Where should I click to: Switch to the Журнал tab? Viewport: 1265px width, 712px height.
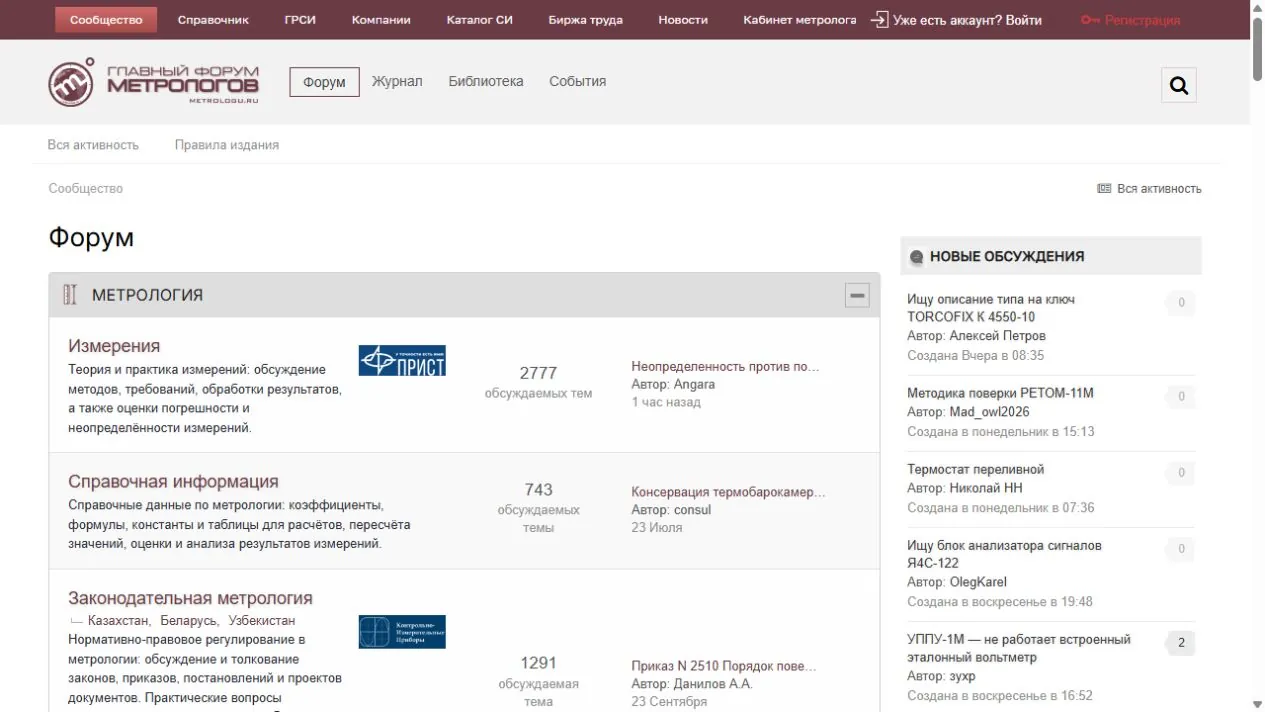(x=397, y=81)
